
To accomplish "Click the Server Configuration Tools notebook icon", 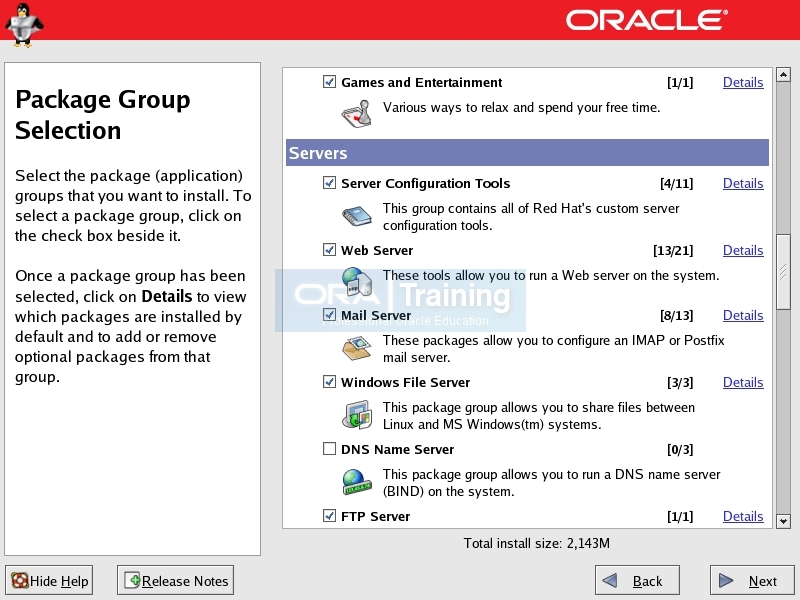I will pos(357,216).
